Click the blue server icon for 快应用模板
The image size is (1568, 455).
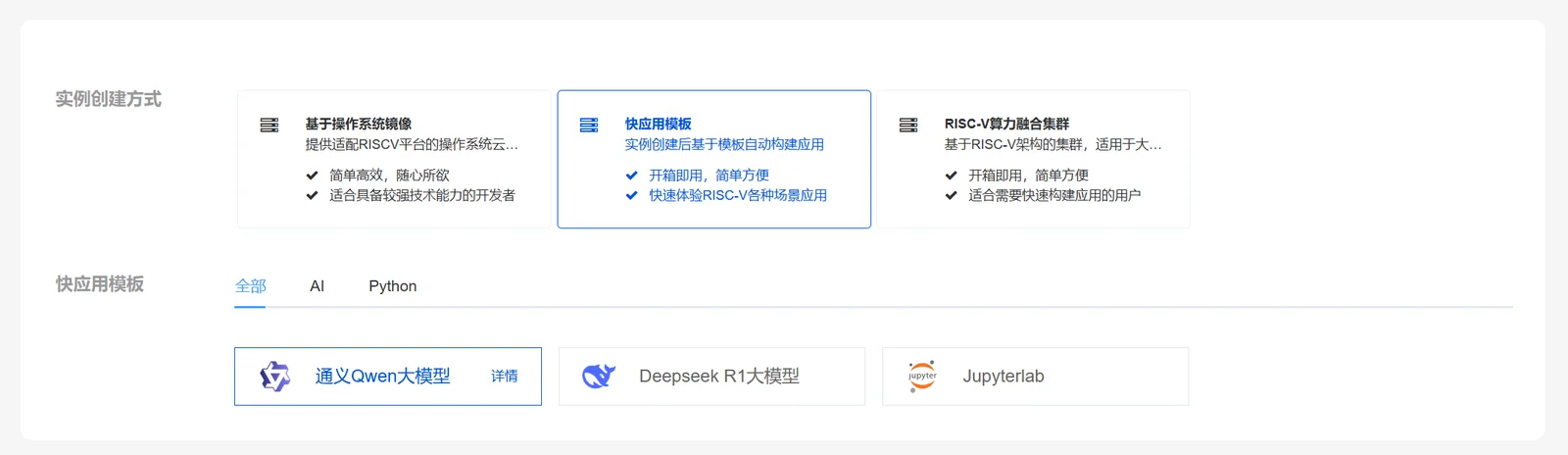(x=589, y=125)
